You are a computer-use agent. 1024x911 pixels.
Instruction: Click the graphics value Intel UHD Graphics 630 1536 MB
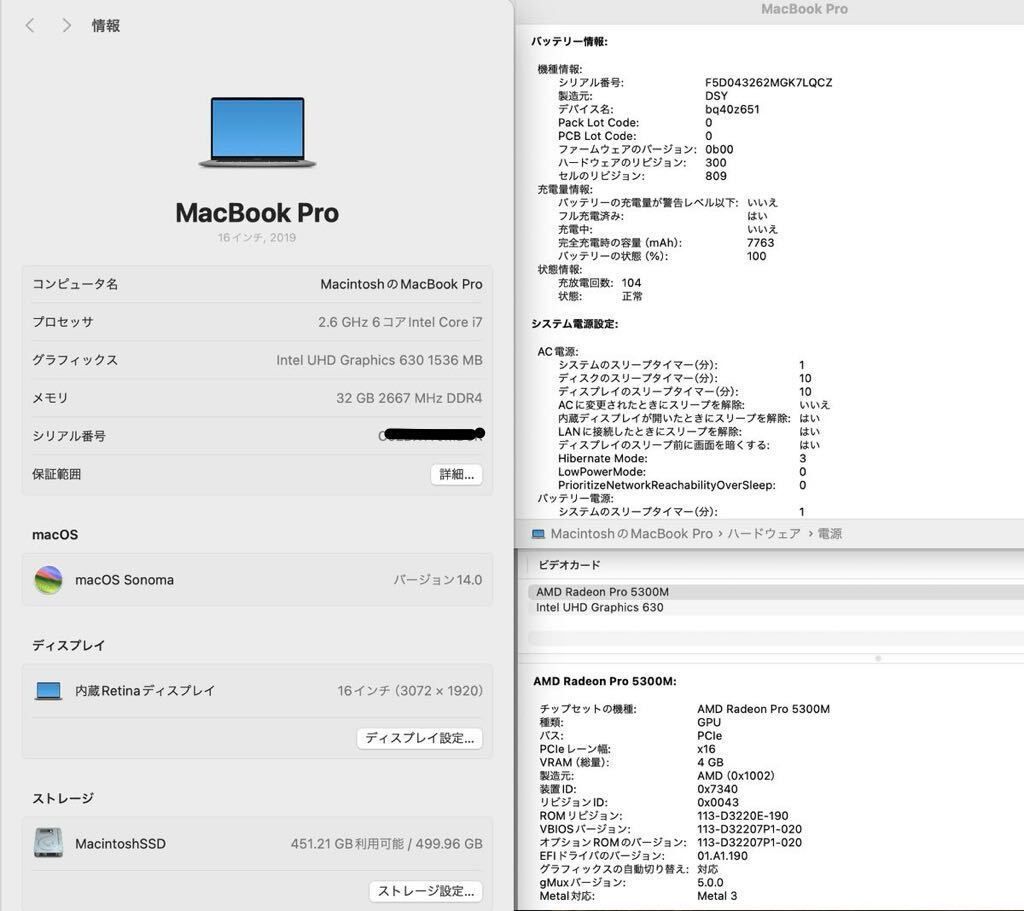pos(379,360)
